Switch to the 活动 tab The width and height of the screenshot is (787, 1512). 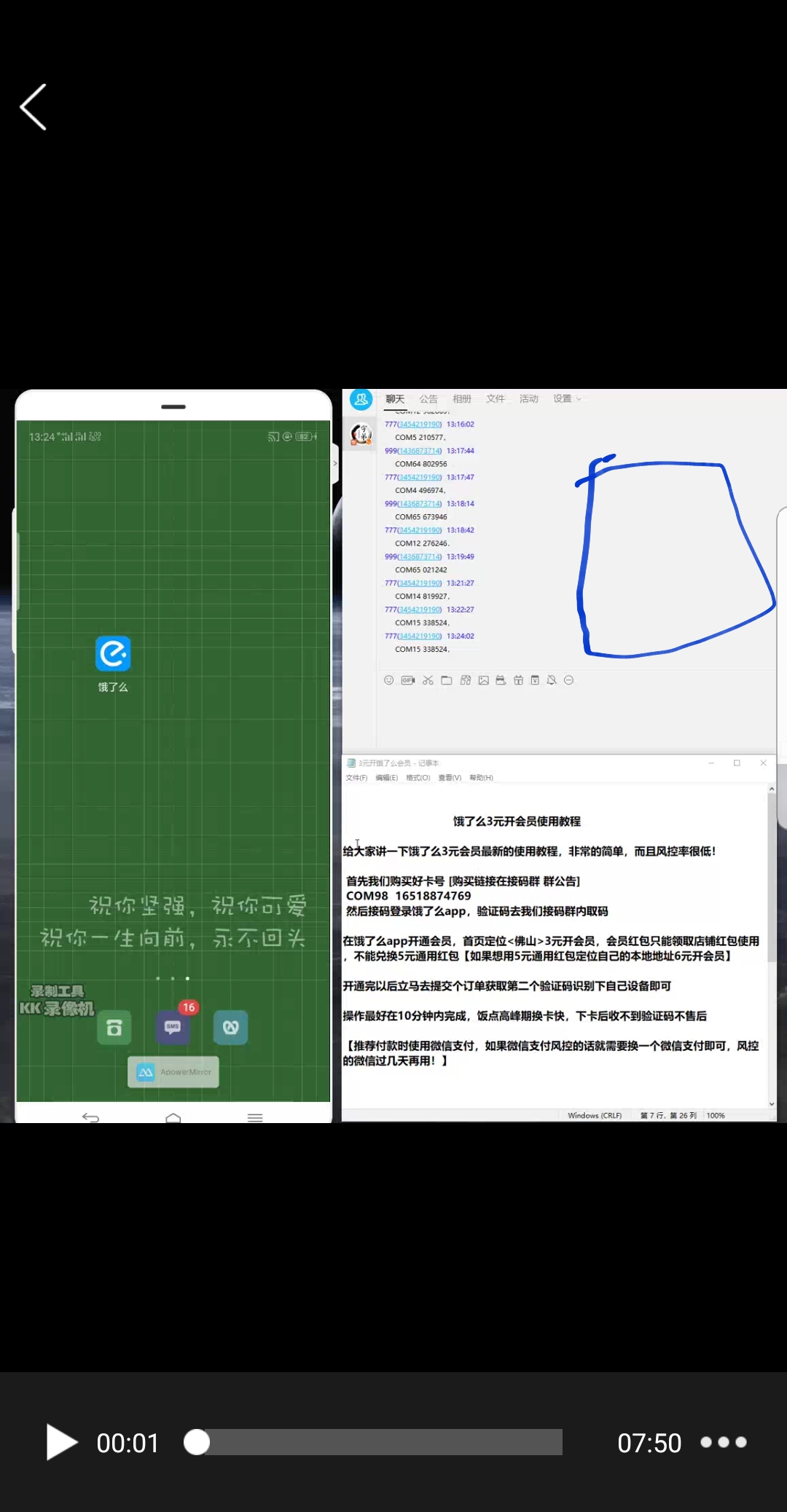(529, 399)
